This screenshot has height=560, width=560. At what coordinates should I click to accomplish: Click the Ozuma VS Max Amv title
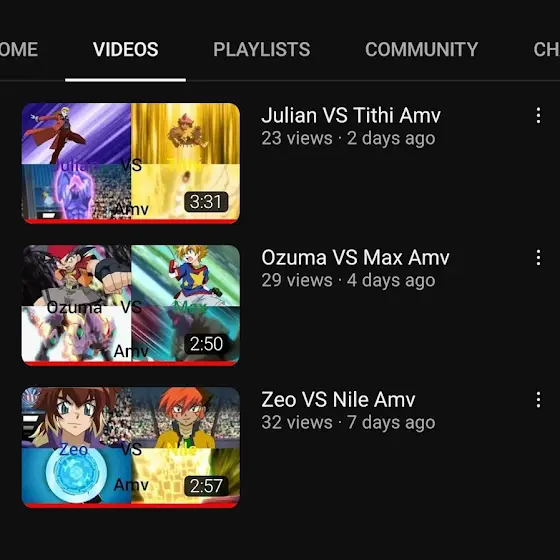click(355, 258)
